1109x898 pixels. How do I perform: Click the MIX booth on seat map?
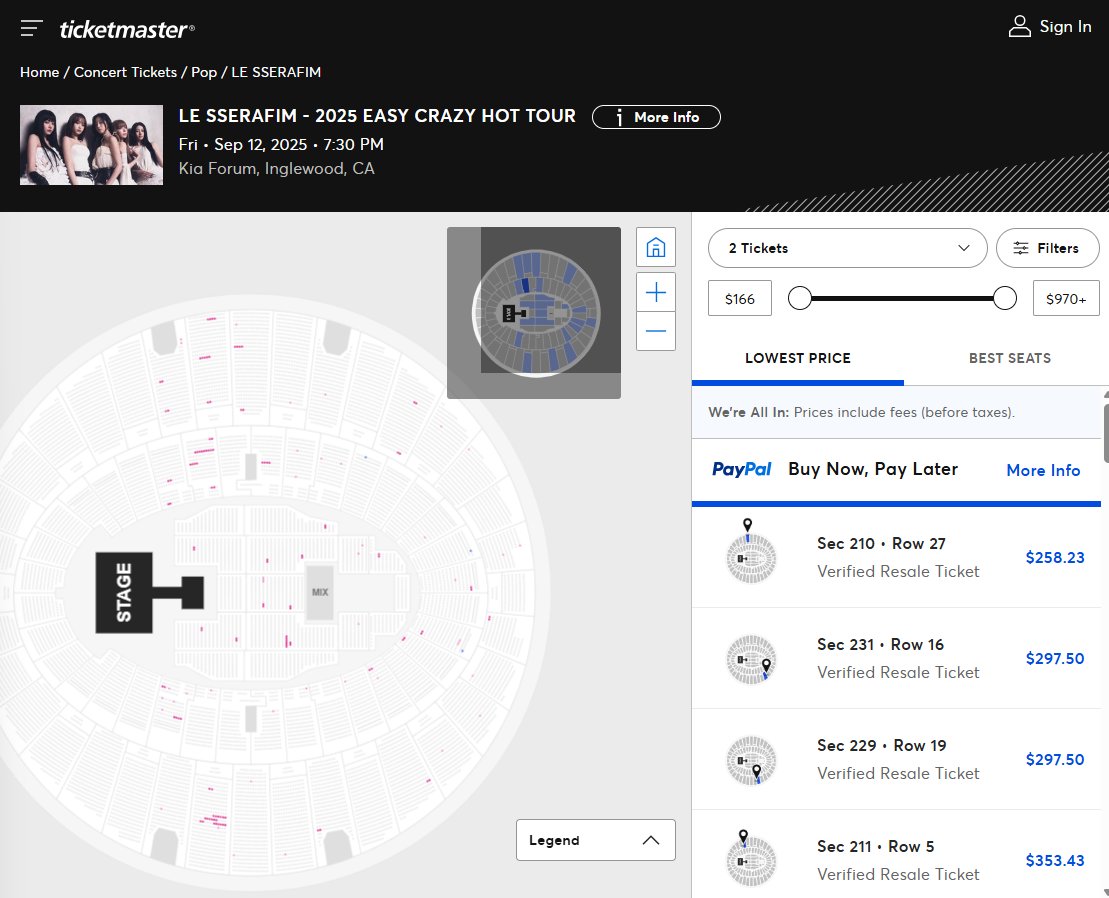(x=320, y=593)
